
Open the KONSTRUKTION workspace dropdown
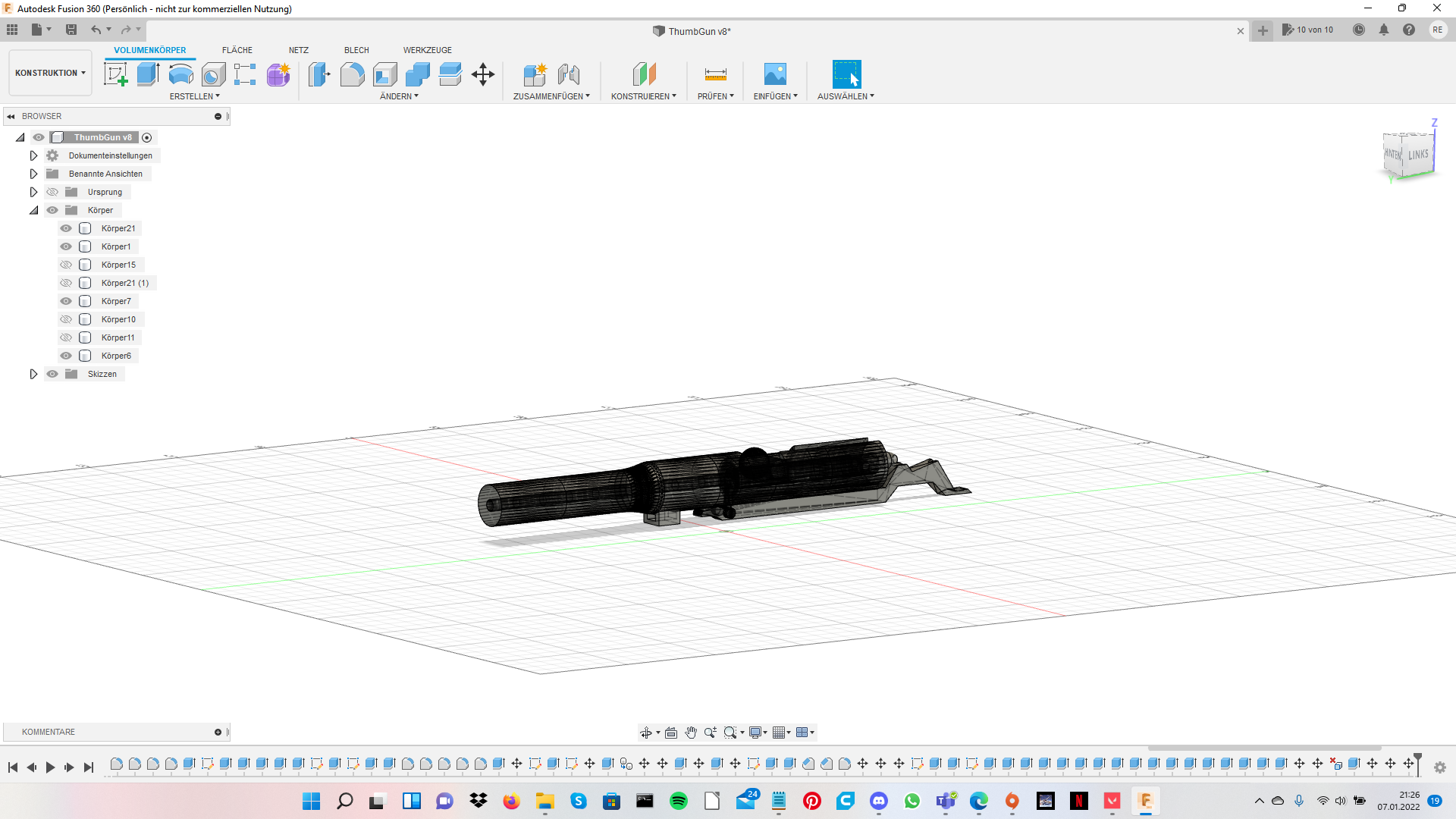(50, 73)
